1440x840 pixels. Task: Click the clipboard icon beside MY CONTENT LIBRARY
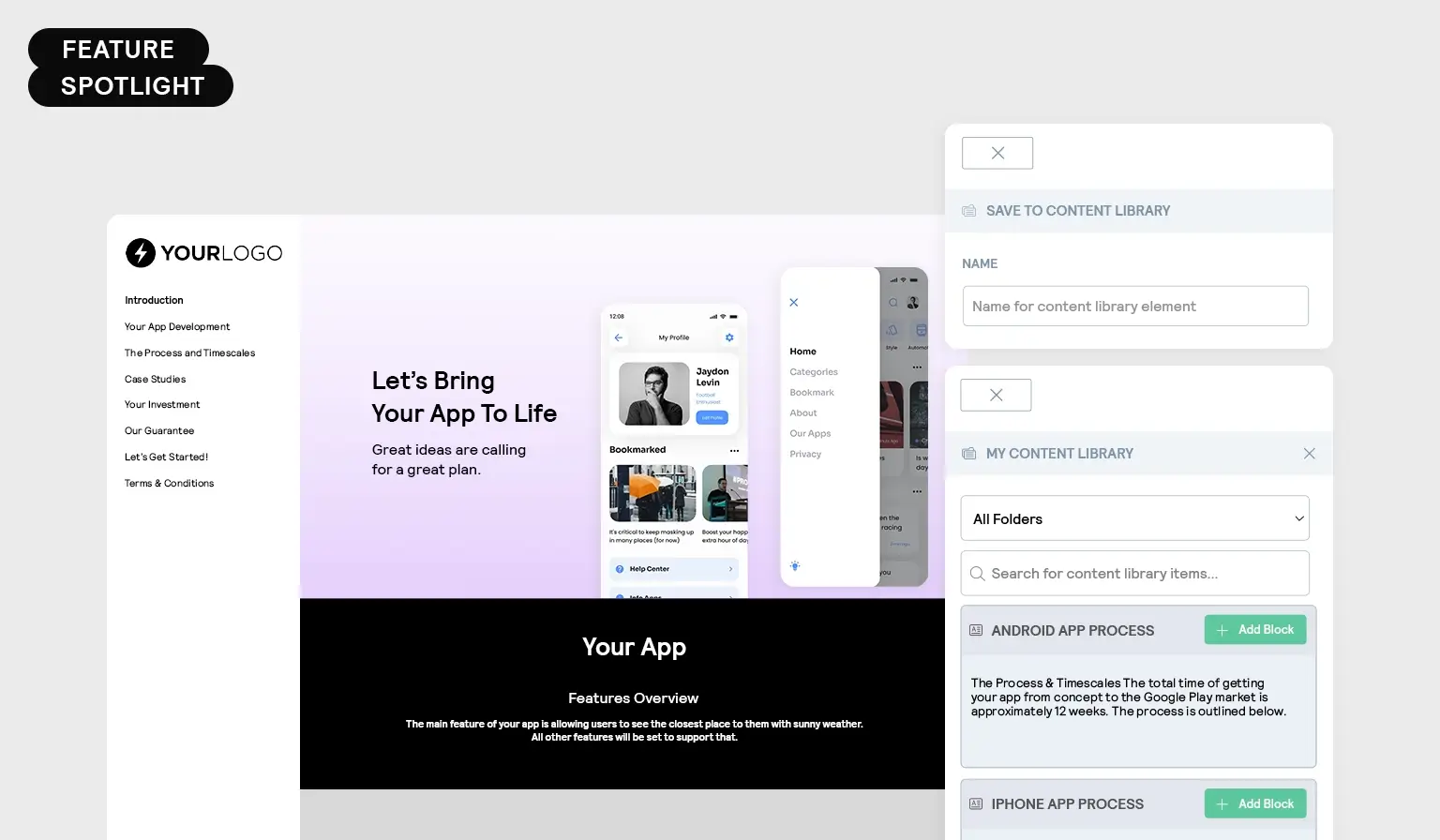click(x=968, y=453)
